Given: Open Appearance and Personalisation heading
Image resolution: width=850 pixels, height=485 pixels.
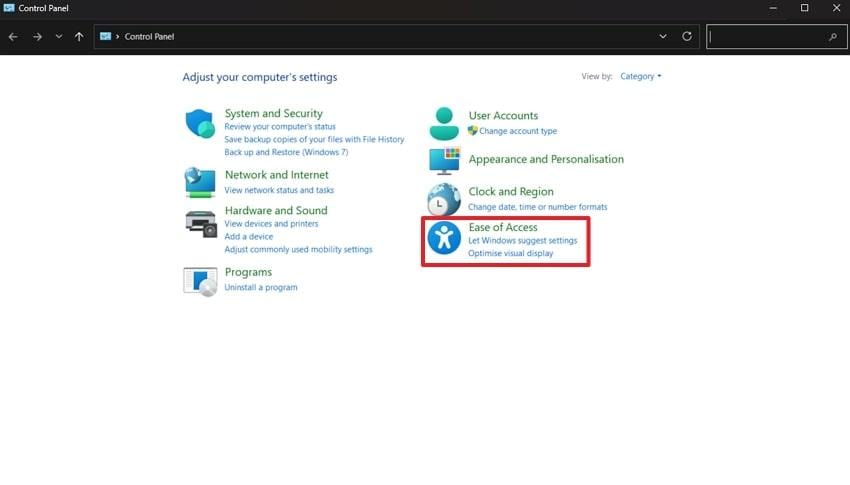Looking at the screenshot, I should pyautogui.click(x=546, y=159).
